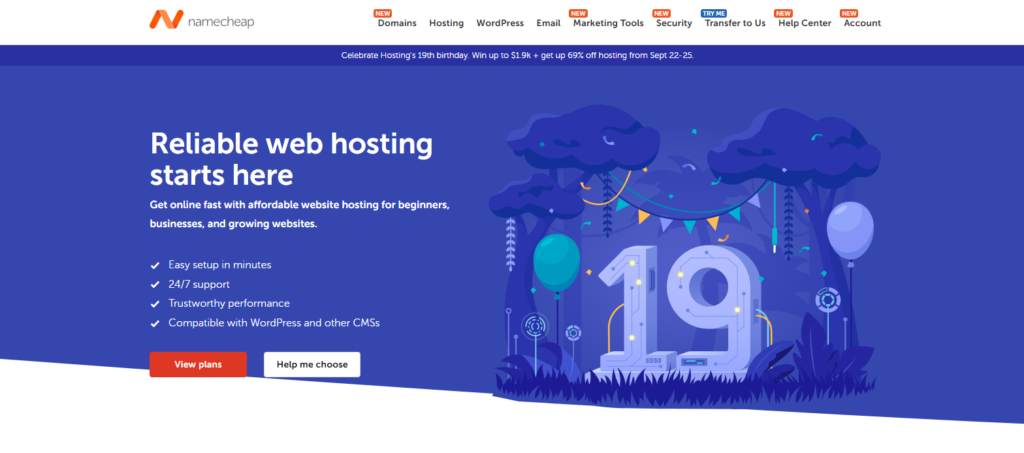
Task: Click the 'Get online fast' description paragraph
Action: click(300, 214)
